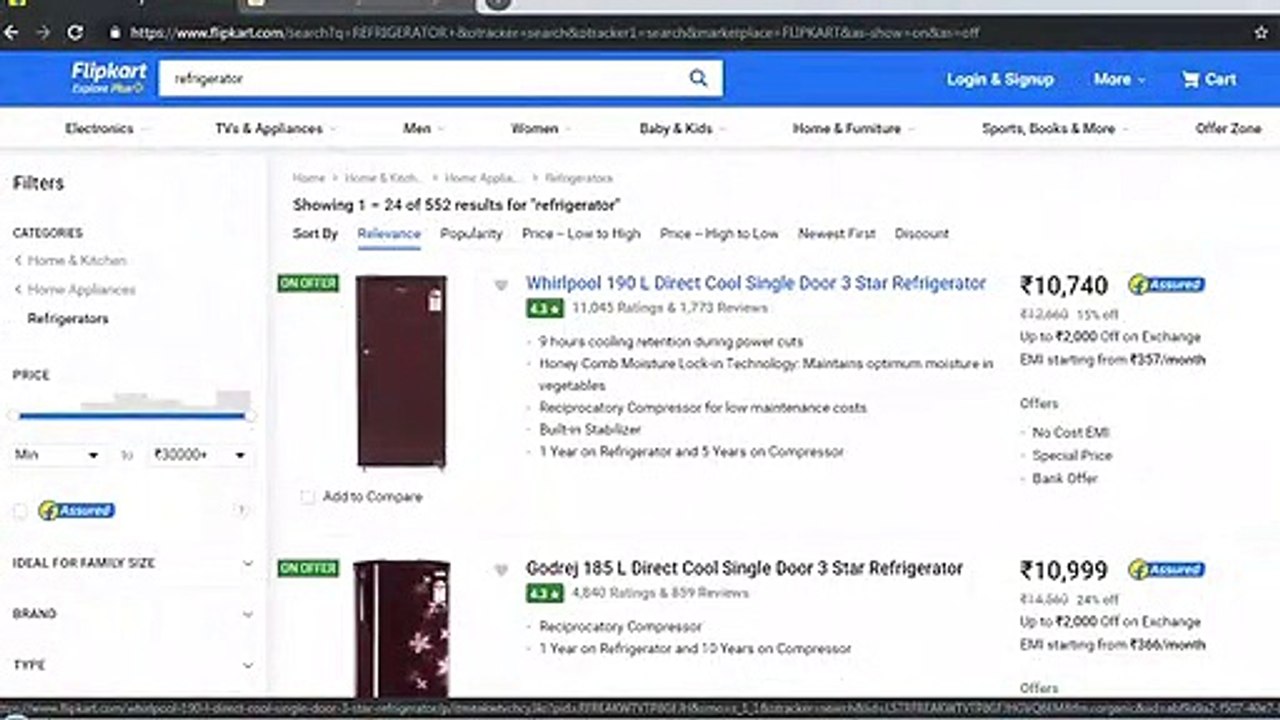Open the Min price dropdown
Viewport: 1280px width, 720px height.
coord(58,455)
